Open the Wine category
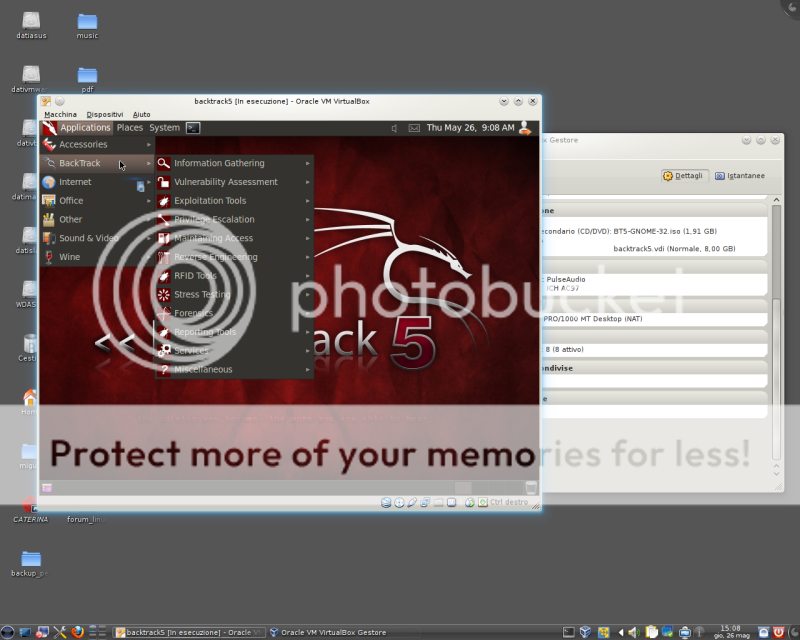 point(97,257)
